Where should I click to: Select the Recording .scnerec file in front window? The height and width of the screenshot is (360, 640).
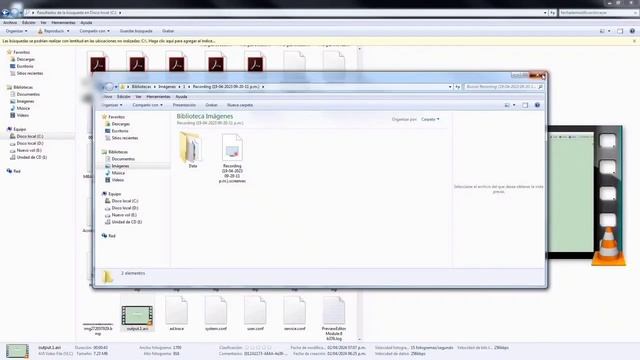point(232,158)
